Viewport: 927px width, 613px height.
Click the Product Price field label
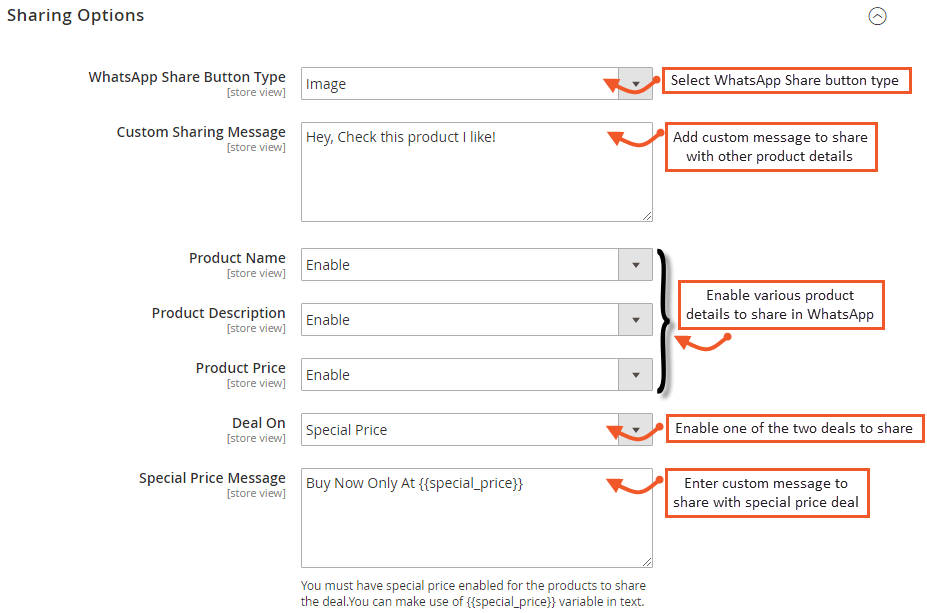pyautogui.click(x=241, y=368)
